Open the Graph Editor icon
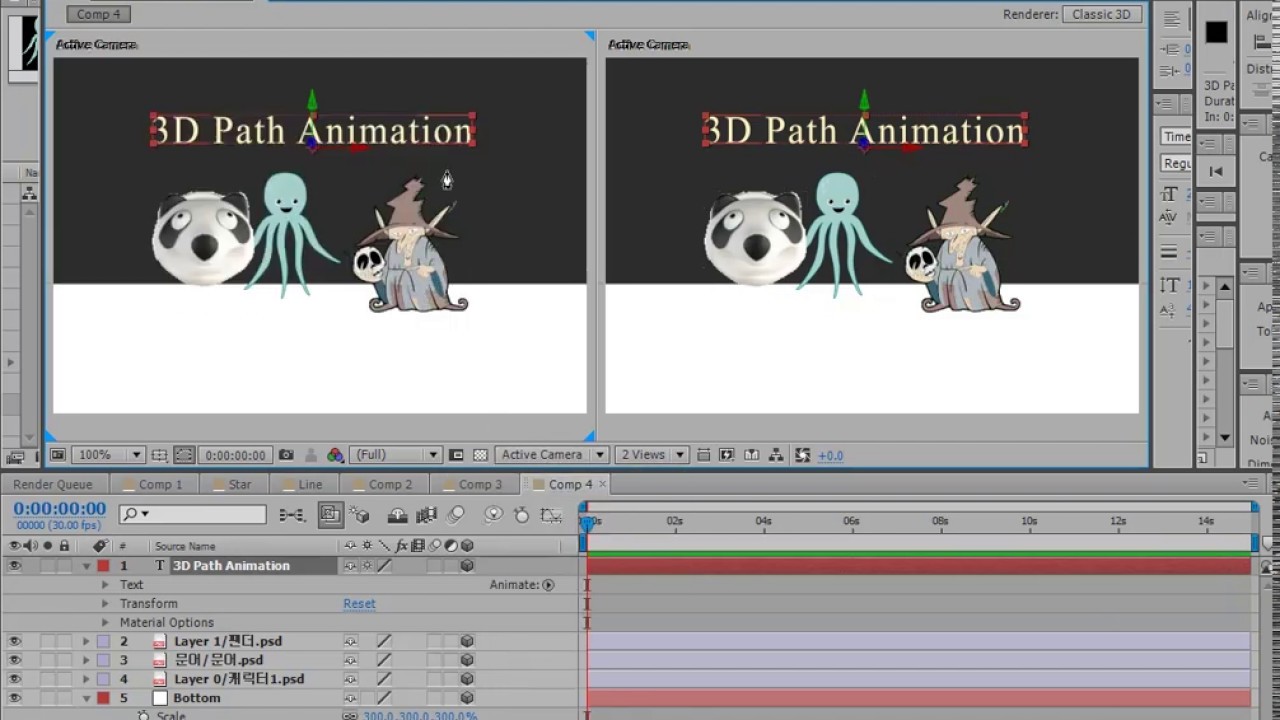The image size is (1280, 720). tap(551, 515)
